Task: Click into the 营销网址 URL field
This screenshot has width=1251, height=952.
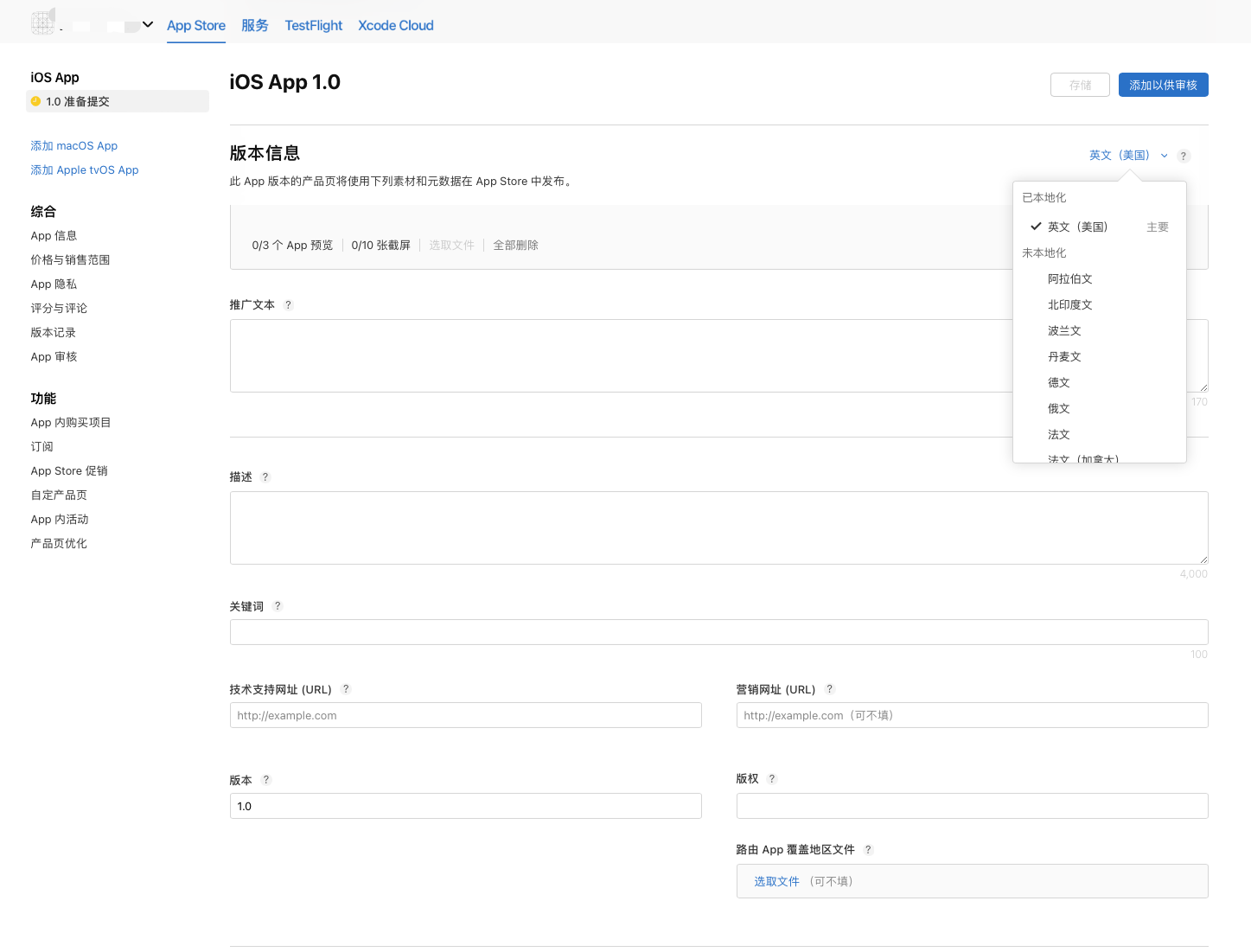Action: (972, 715)
